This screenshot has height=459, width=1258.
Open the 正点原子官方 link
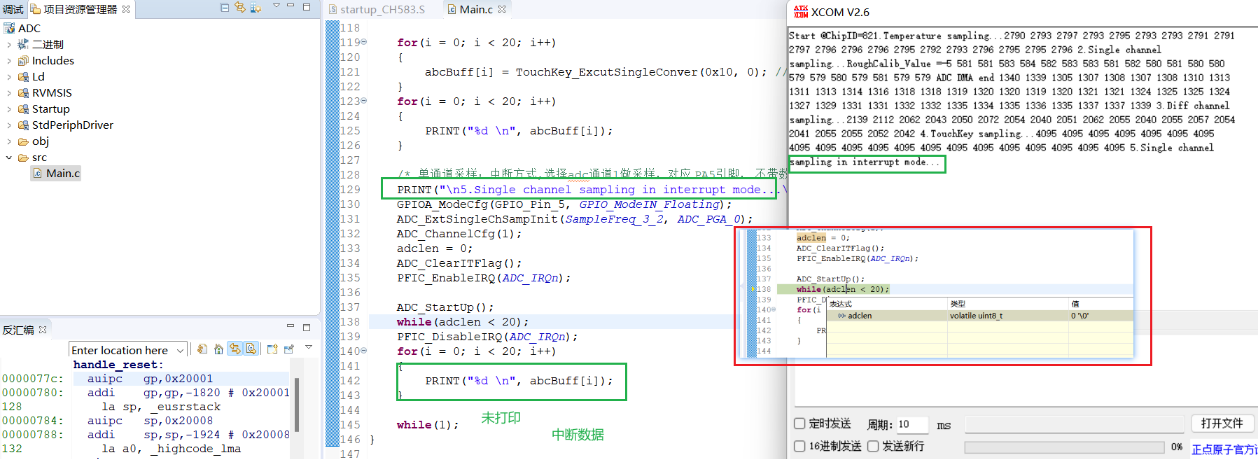coord(1224,449)
